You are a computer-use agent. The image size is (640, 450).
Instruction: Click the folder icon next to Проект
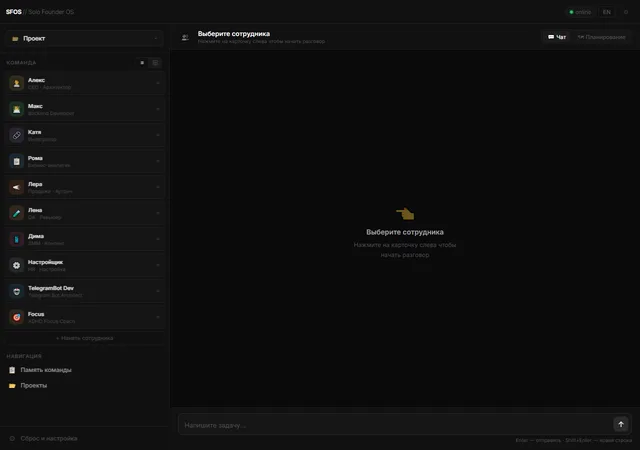coord(15,38)
